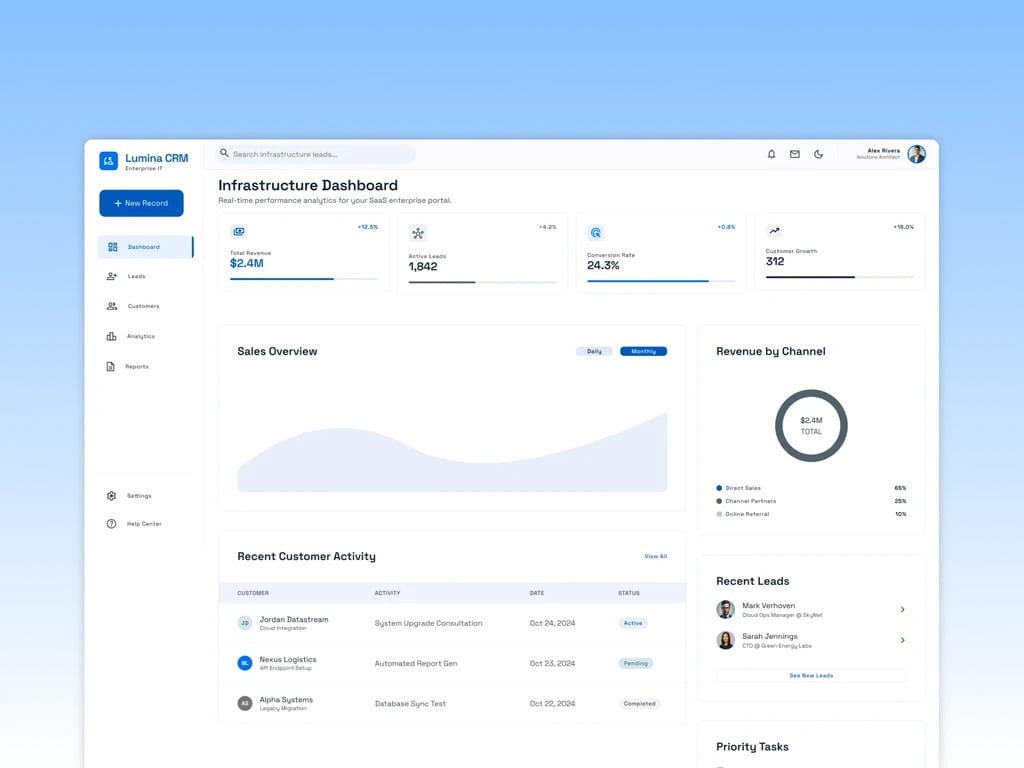Viewport: 1024px width, 768px height.
Task: Select Monthly view in Sales Overview
Action: 643,351
